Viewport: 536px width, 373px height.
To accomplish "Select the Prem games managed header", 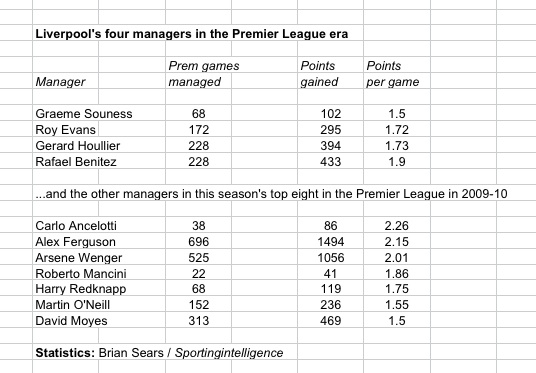I will [x=204, y=74].
